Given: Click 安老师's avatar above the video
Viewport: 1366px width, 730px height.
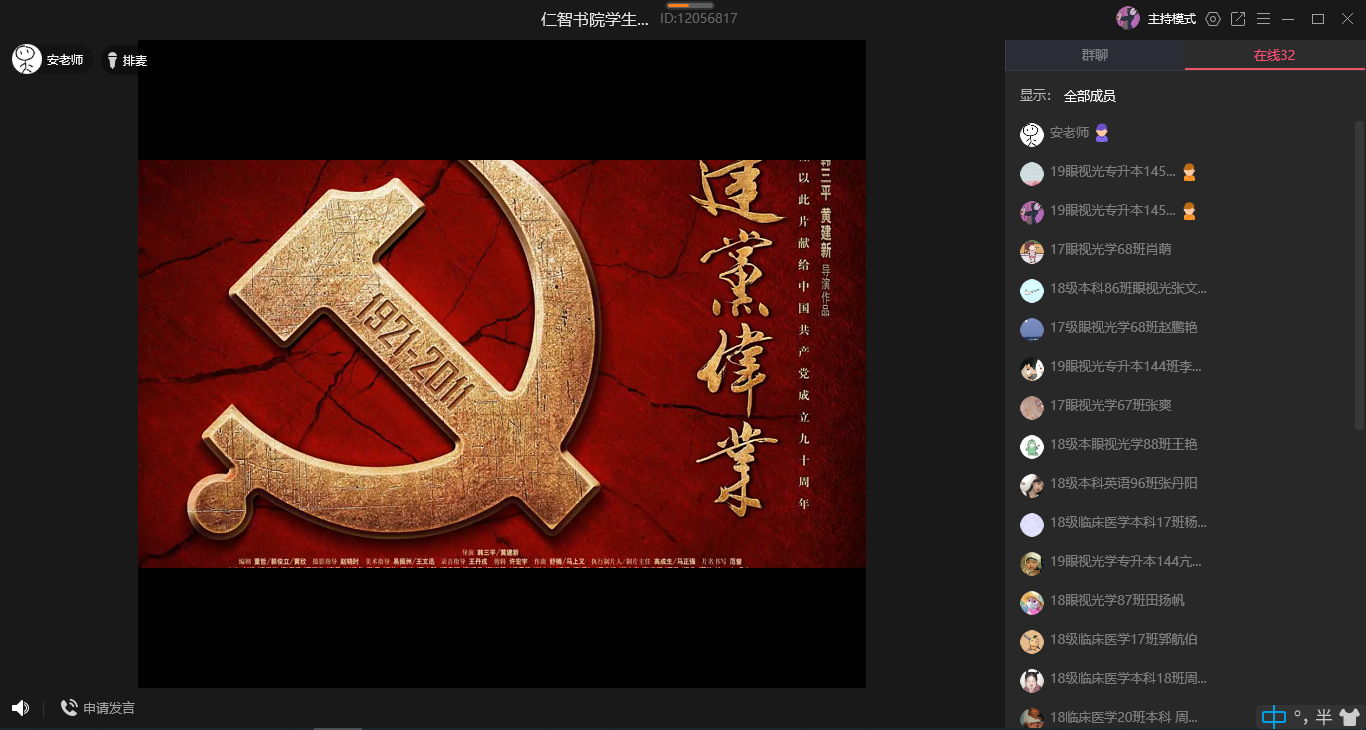Looking at the screenshot, I should 27,59.
